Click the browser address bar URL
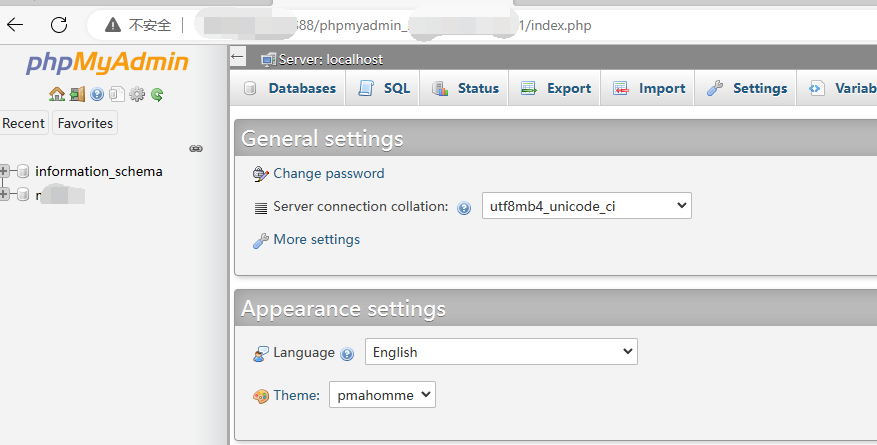This screenshot has width=877, height=445. [x=400, y=24]
